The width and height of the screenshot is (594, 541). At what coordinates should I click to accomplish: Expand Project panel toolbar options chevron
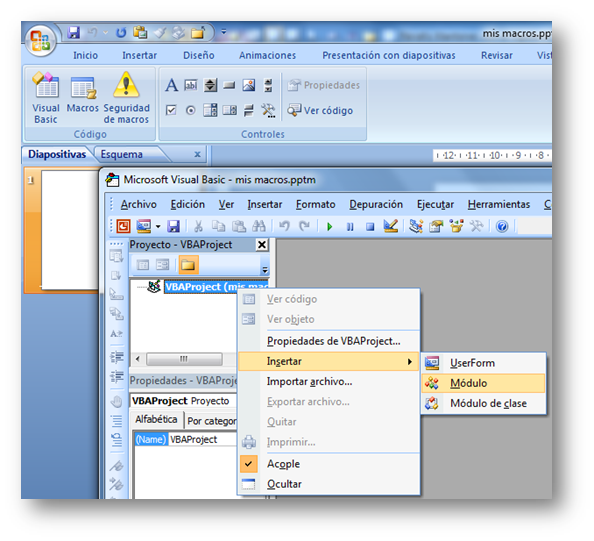click(265, 270)
